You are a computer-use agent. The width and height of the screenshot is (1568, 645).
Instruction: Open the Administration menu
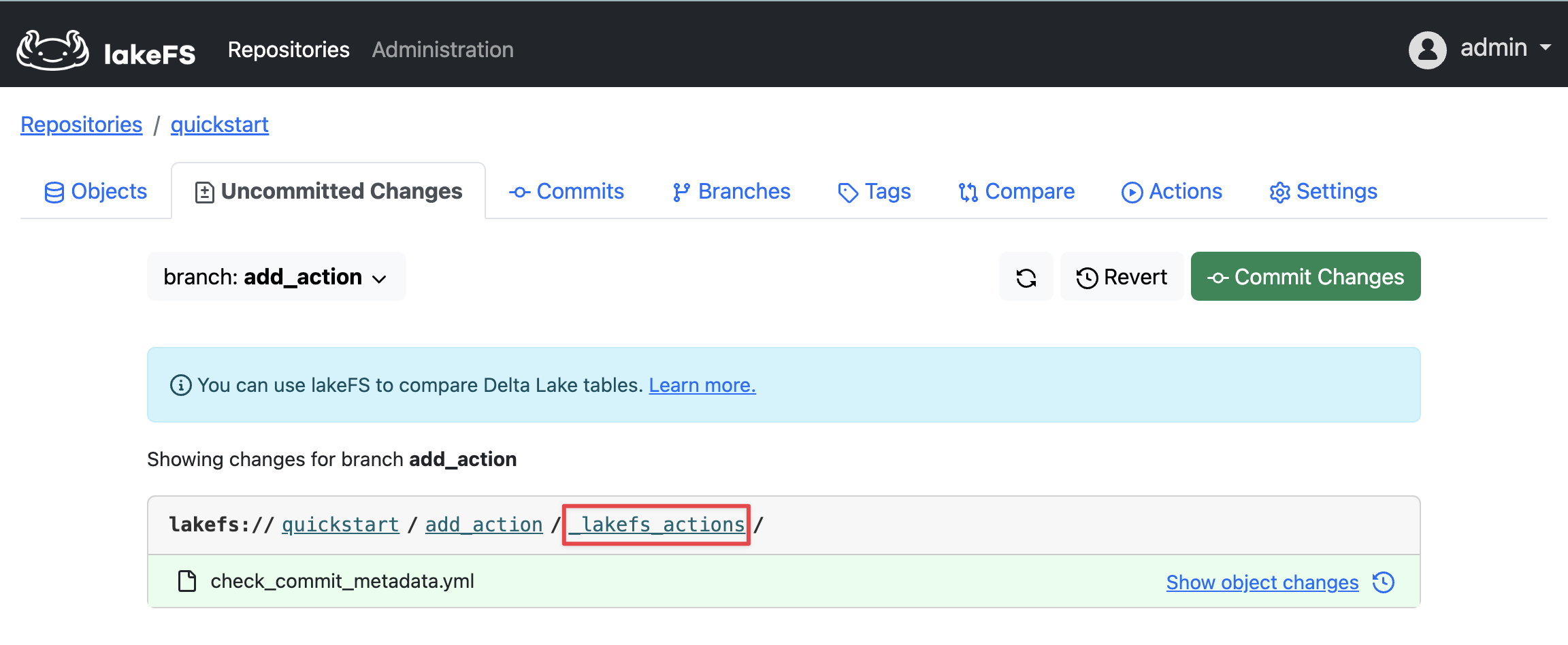pos(442,49)
